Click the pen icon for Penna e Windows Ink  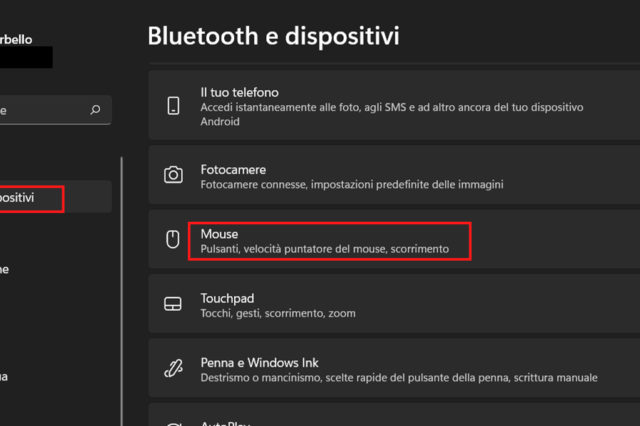[x=173, y=369]
